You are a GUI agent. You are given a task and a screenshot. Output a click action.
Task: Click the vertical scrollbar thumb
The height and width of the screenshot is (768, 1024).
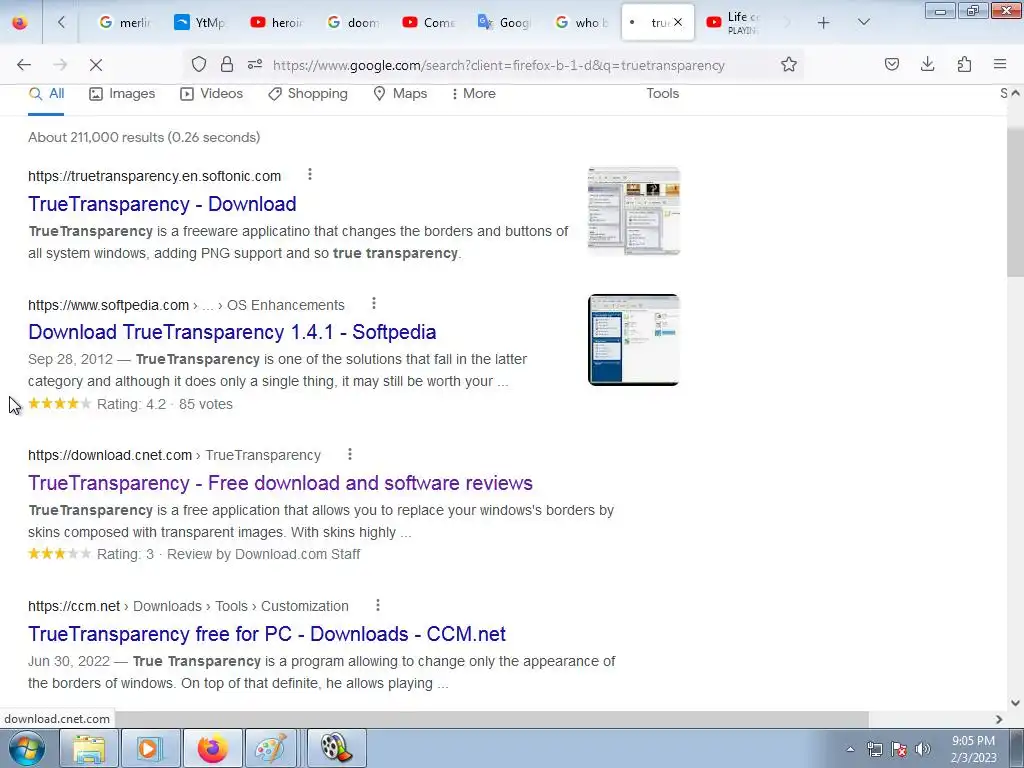1015,202
